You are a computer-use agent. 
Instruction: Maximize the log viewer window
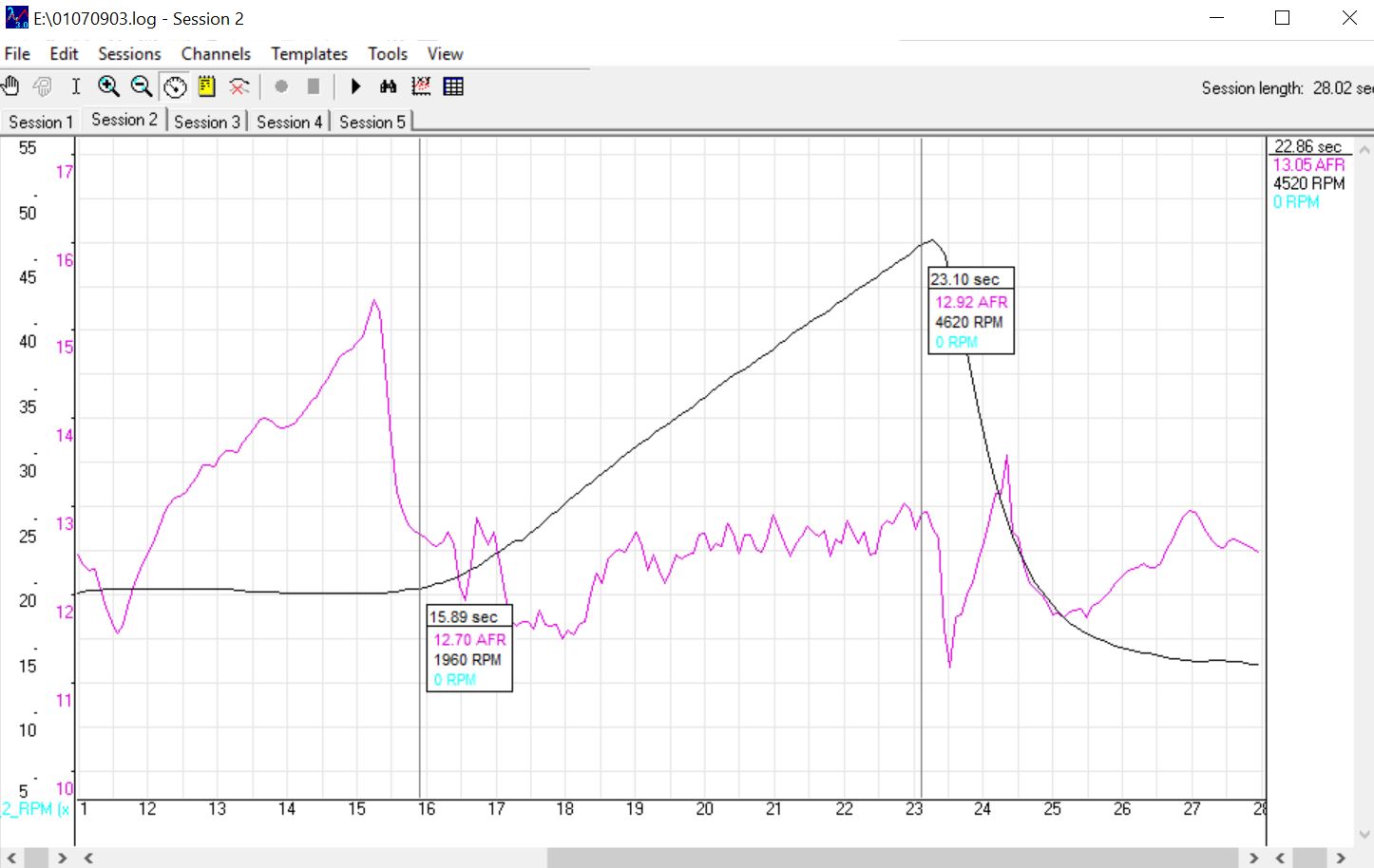click(1282, 18)
